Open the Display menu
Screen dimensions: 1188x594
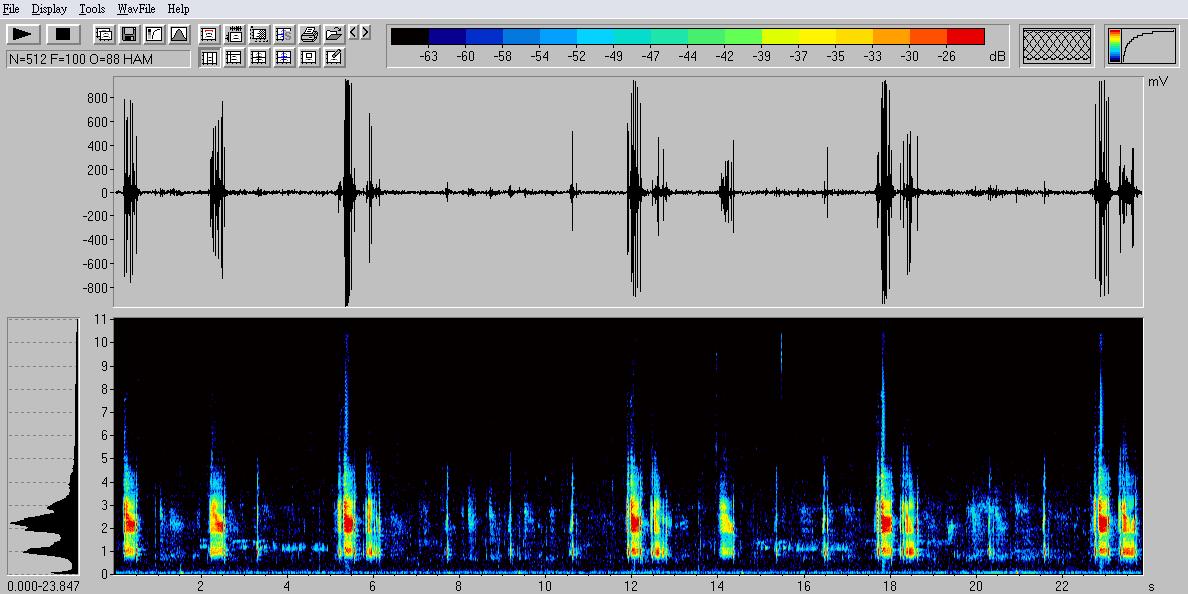[x=49, y=9]
